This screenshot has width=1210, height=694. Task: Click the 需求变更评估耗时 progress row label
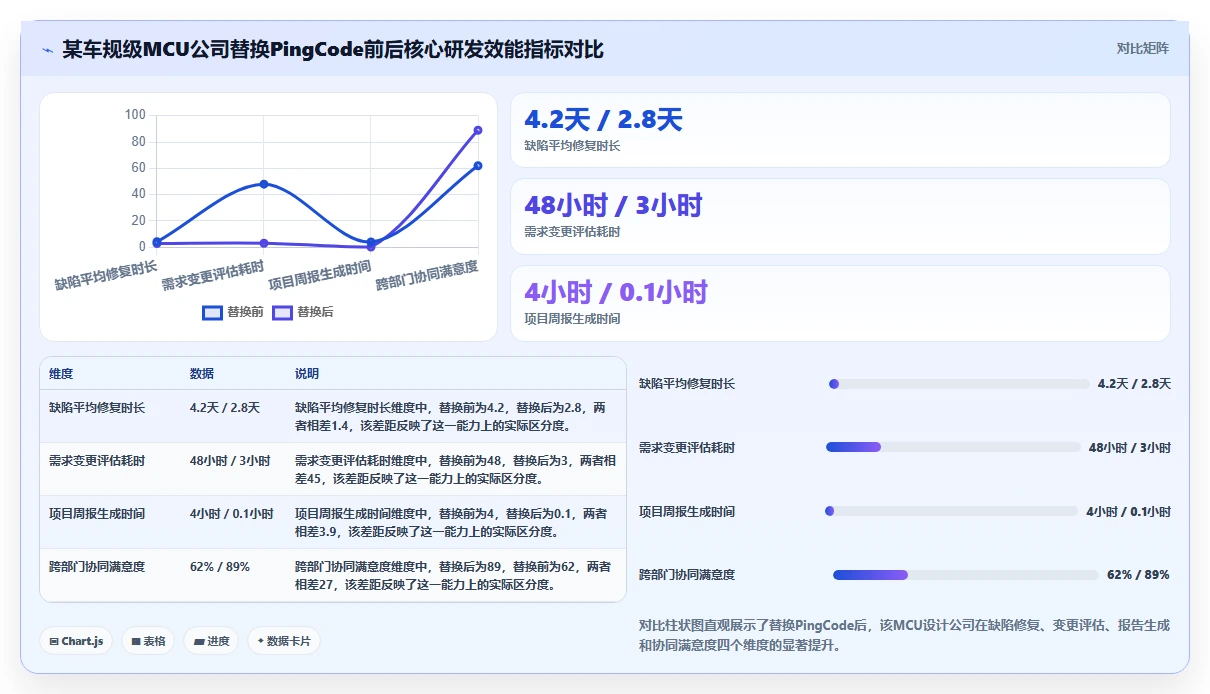tap(687, 448)
